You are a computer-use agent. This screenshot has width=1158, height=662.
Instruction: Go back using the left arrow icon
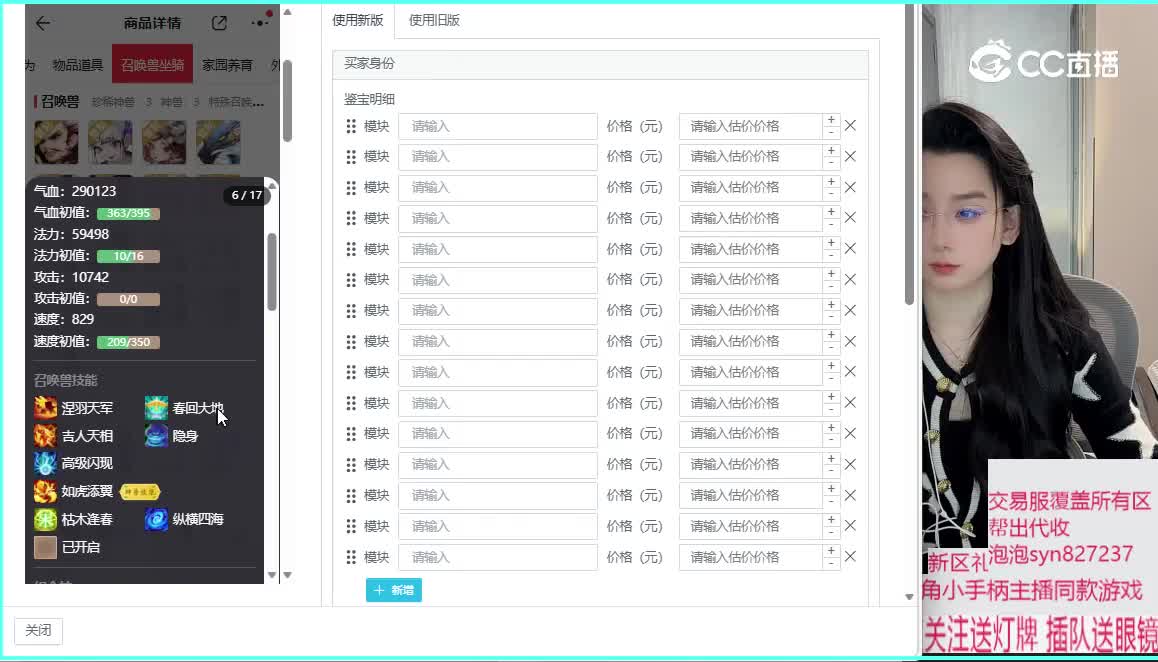tap(43, 23)
